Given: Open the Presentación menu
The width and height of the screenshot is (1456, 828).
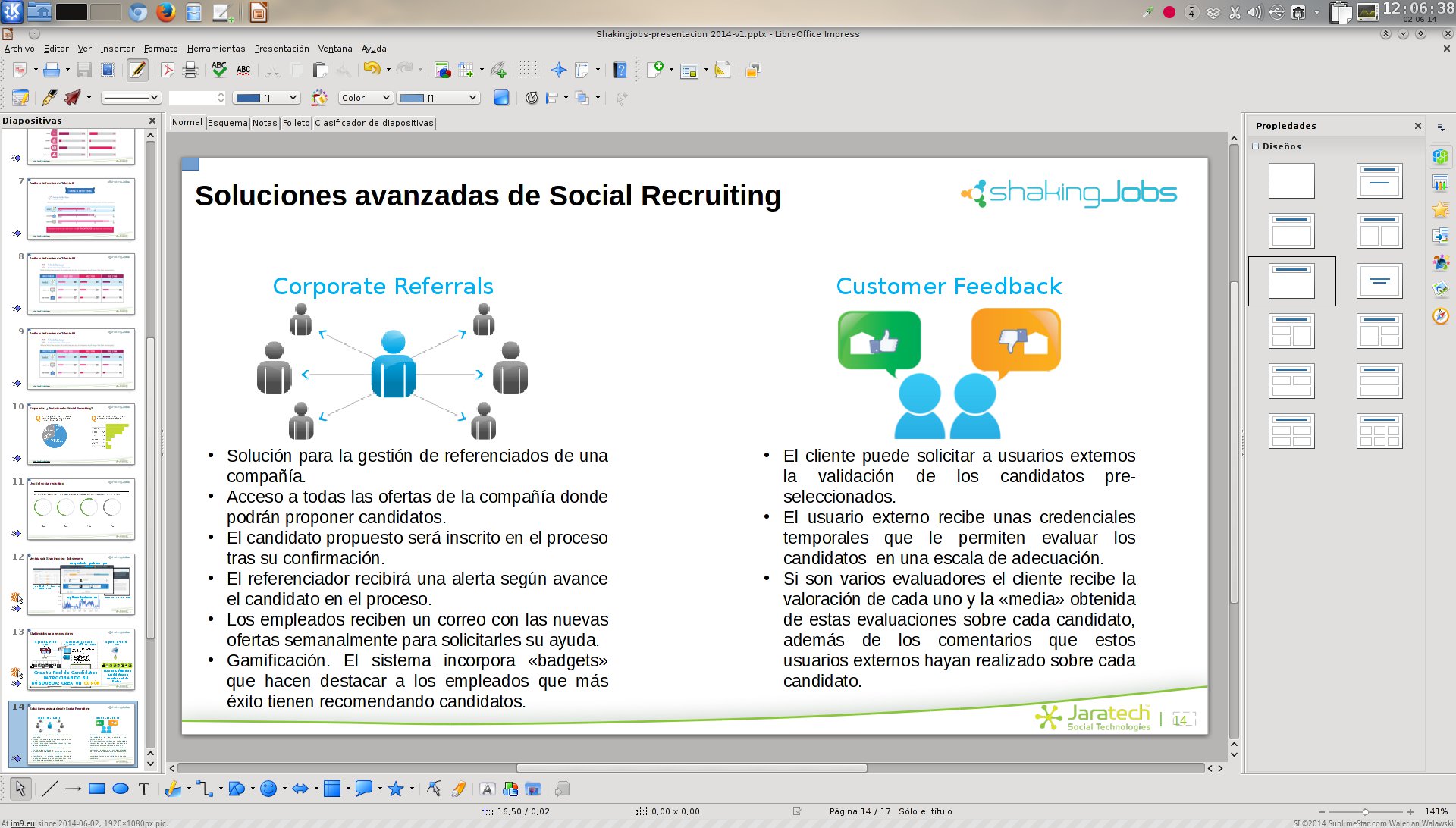Looking at the screenshot, I should [x=281, y=49].
